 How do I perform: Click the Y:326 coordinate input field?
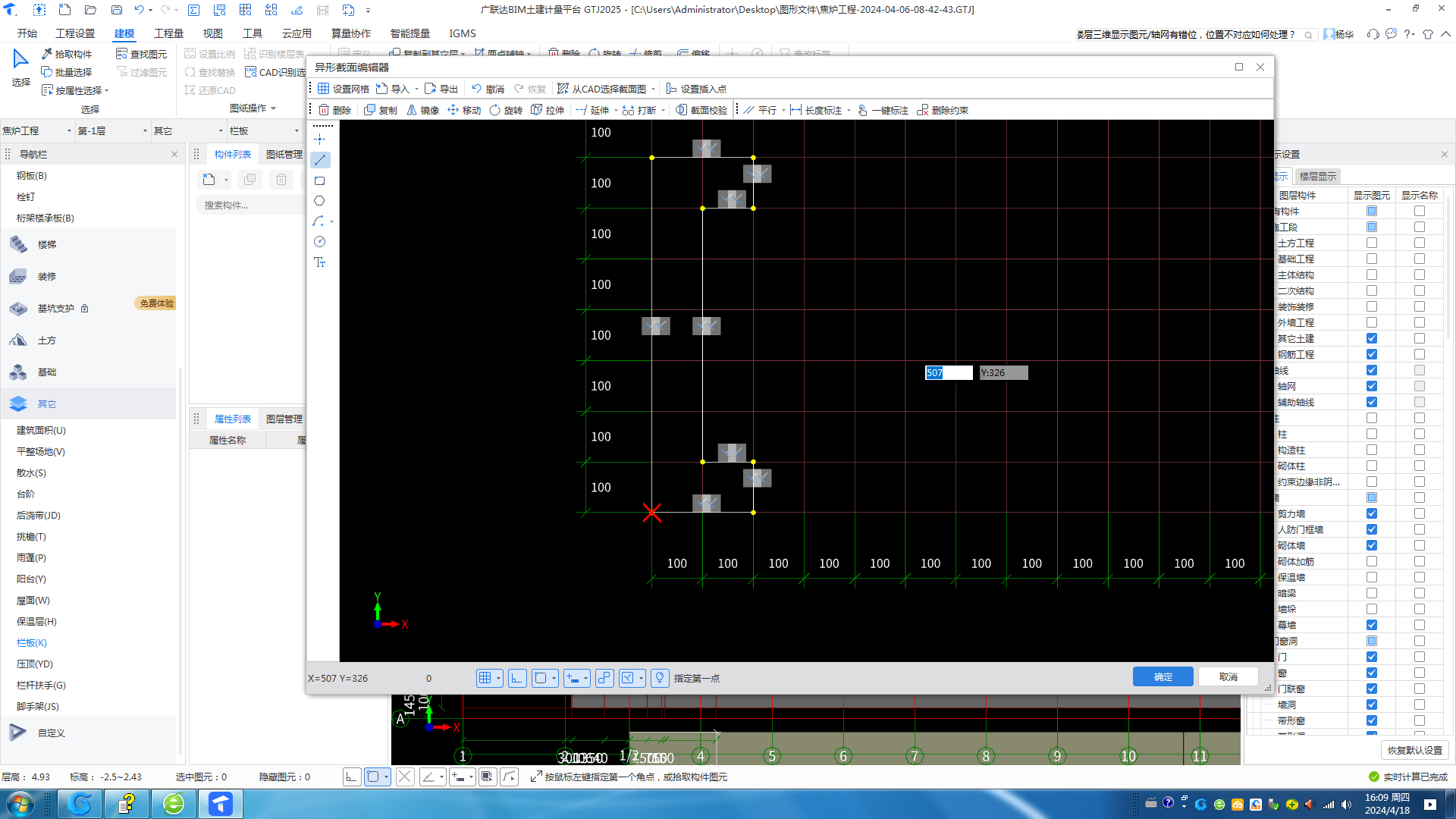(x=1003, y=372)
